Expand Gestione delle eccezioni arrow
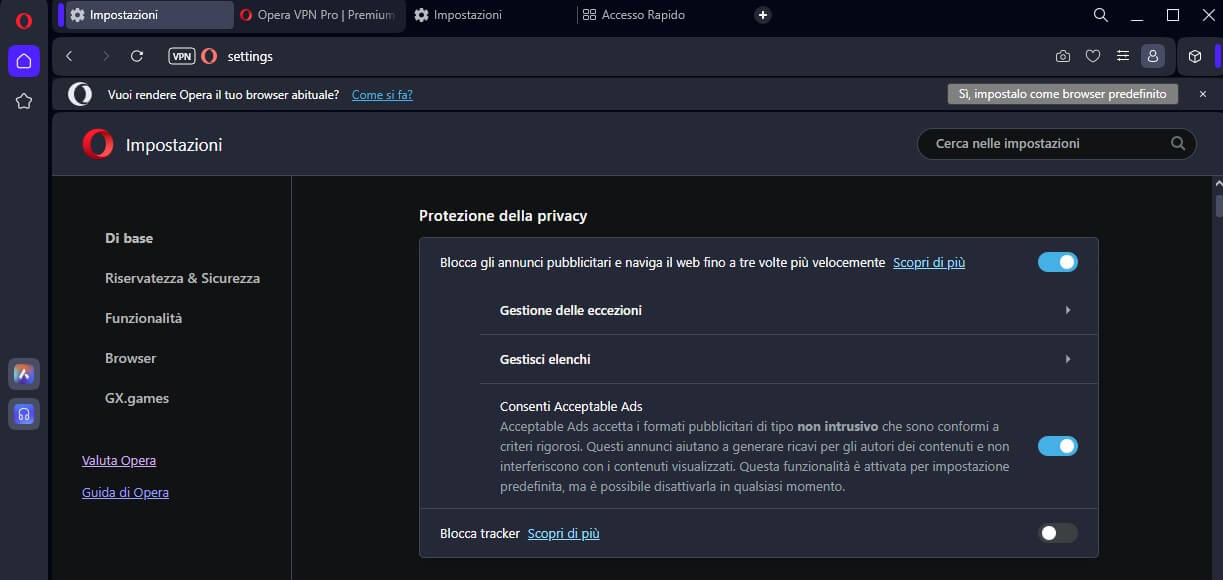Screen dimensions: 1223x580 1068,310
